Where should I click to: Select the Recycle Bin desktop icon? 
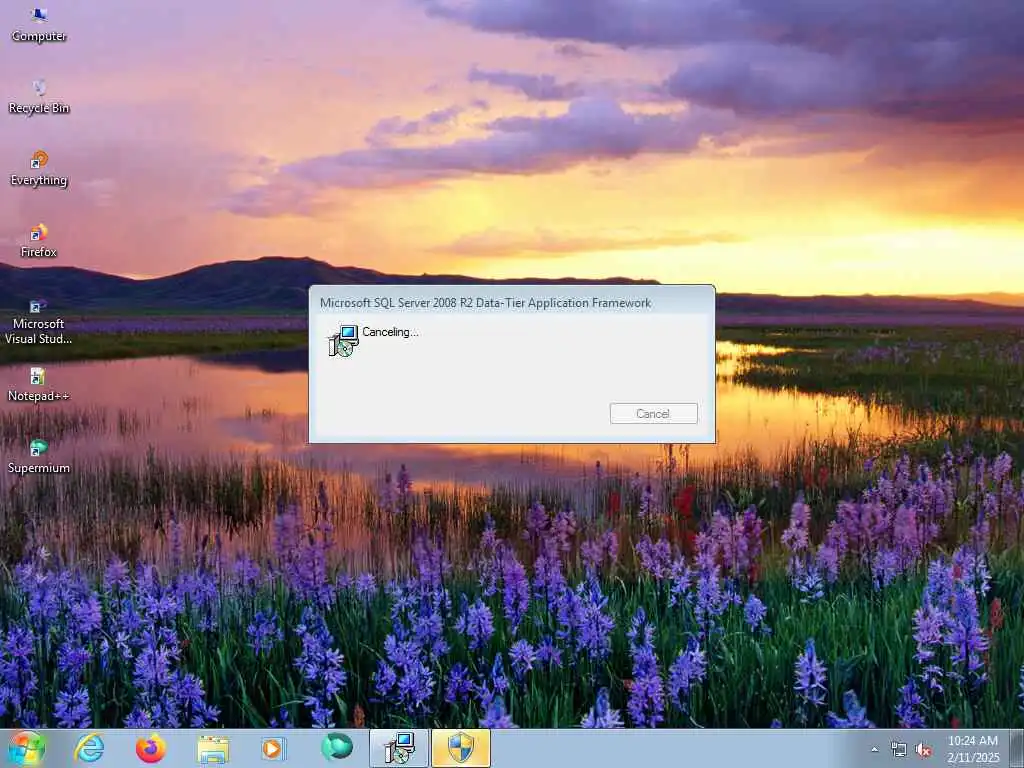[39, 97]
